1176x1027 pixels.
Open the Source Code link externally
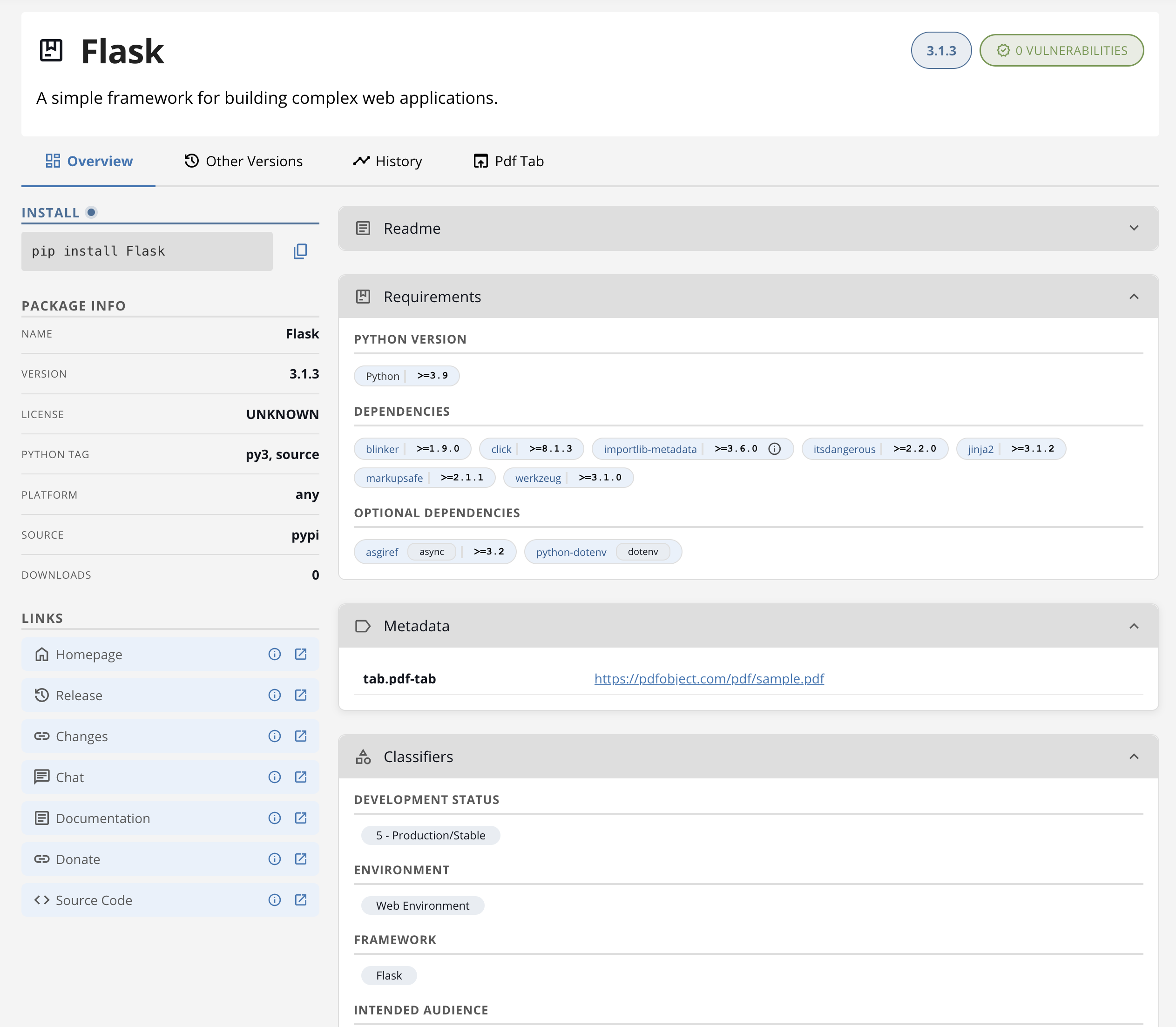(x=301, y=900)
